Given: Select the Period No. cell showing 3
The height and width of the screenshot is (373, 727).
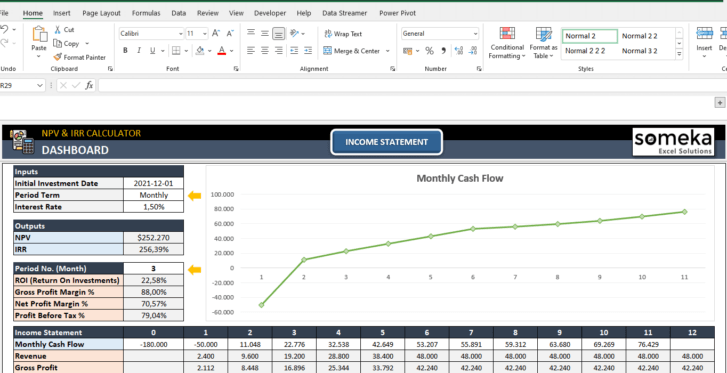Looking at the screenshot, I should [x=153, y=269].
